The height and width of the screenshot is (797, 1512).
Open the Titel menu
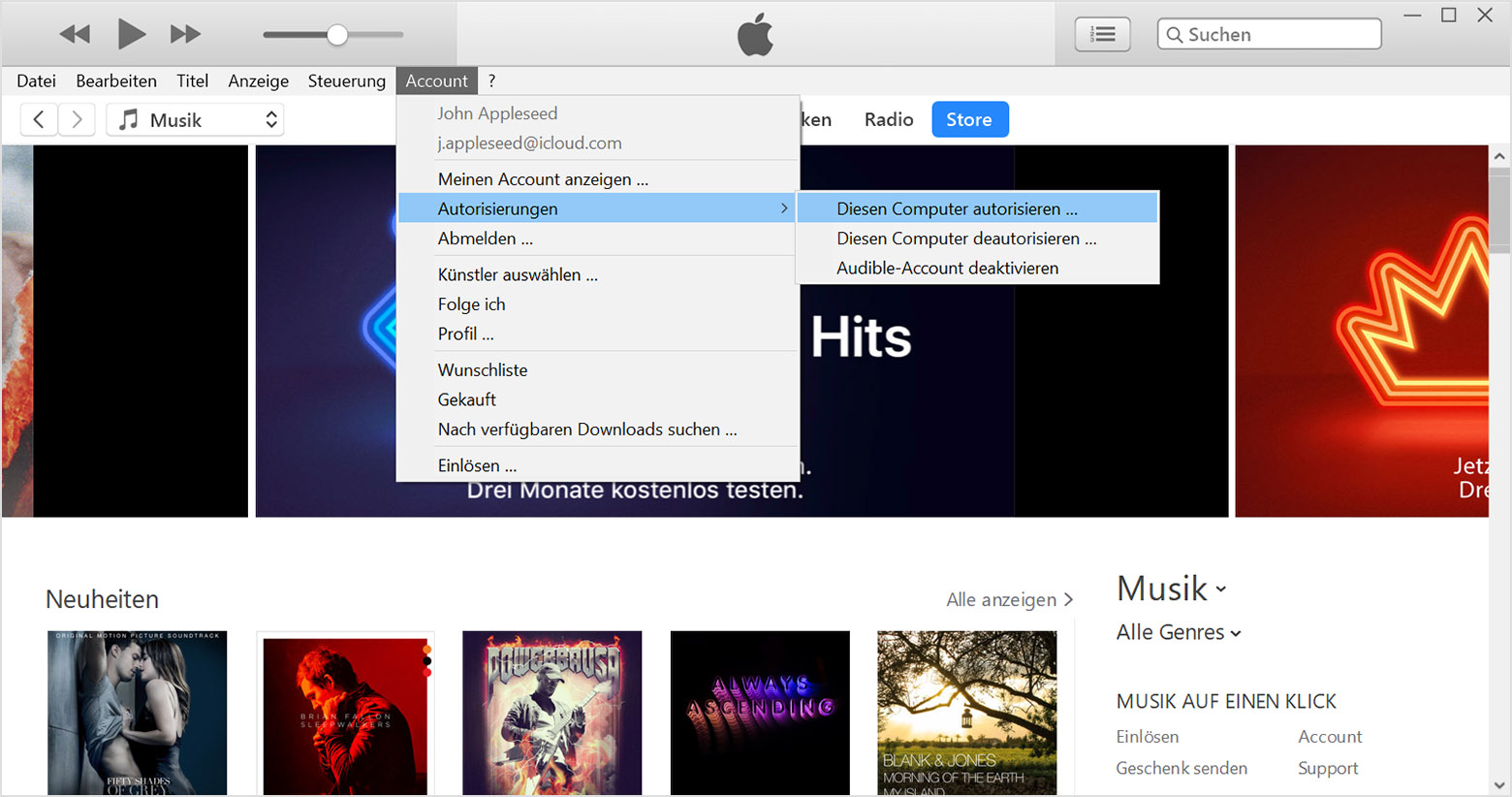(x=192, y=80)
